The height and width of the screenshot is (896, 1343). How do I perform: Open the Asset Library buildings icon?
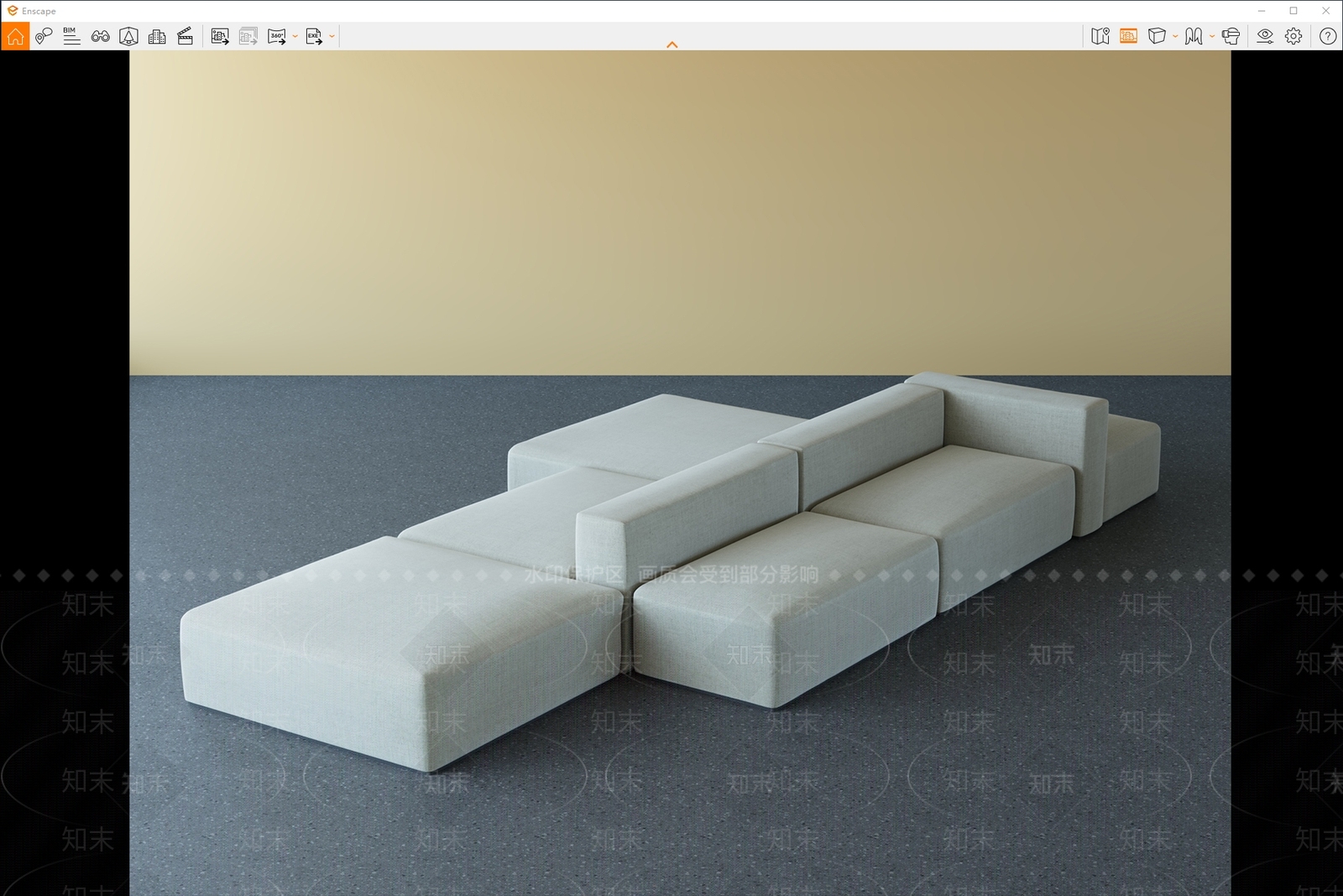click(157, 36)
